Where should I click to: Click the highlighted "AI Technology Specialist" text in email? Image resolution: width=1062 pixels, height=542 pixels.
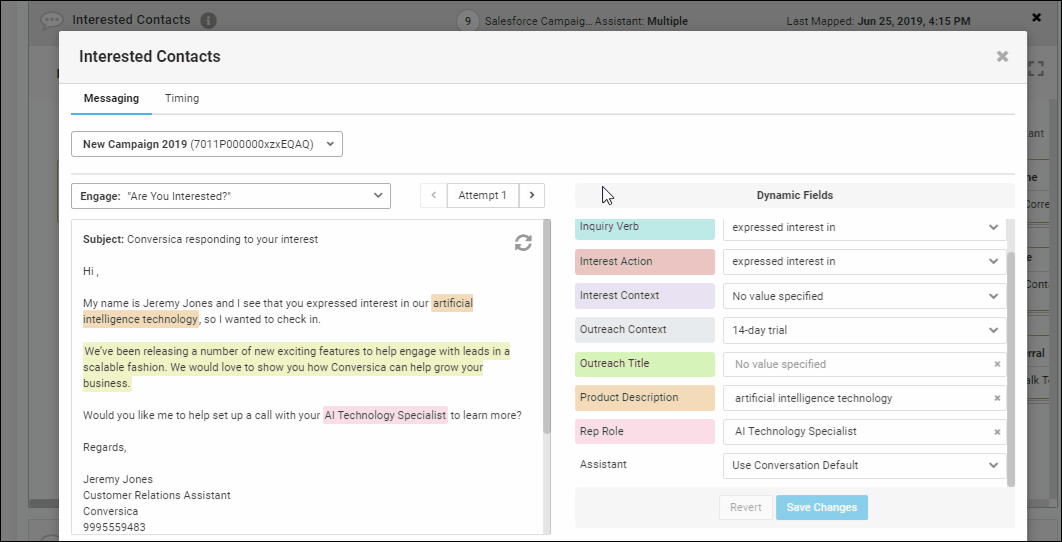pyautogui.click(x=385, y=415)
